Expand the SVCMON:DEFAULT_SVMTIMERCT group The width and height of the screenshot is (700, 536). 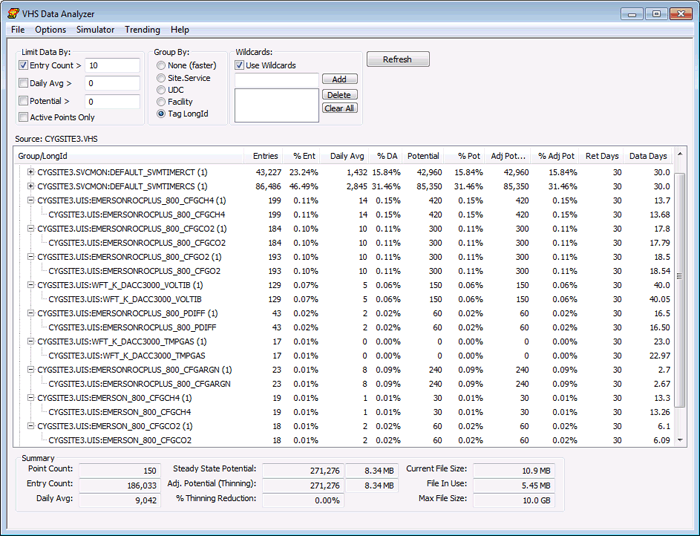[x=30, y=172]
